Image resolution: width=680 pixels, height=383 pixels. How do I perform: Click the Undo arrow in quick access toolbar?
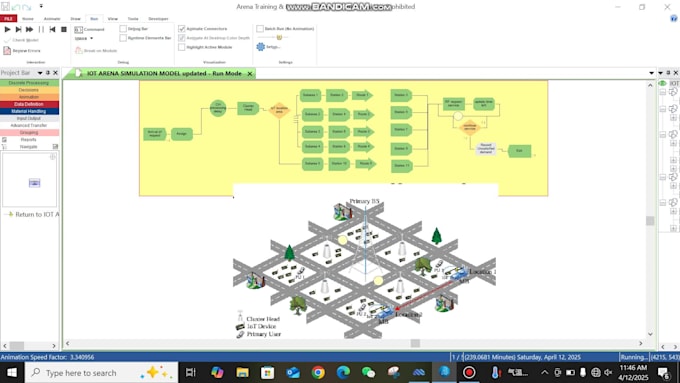pyautogui.click(x=16, y=7)
